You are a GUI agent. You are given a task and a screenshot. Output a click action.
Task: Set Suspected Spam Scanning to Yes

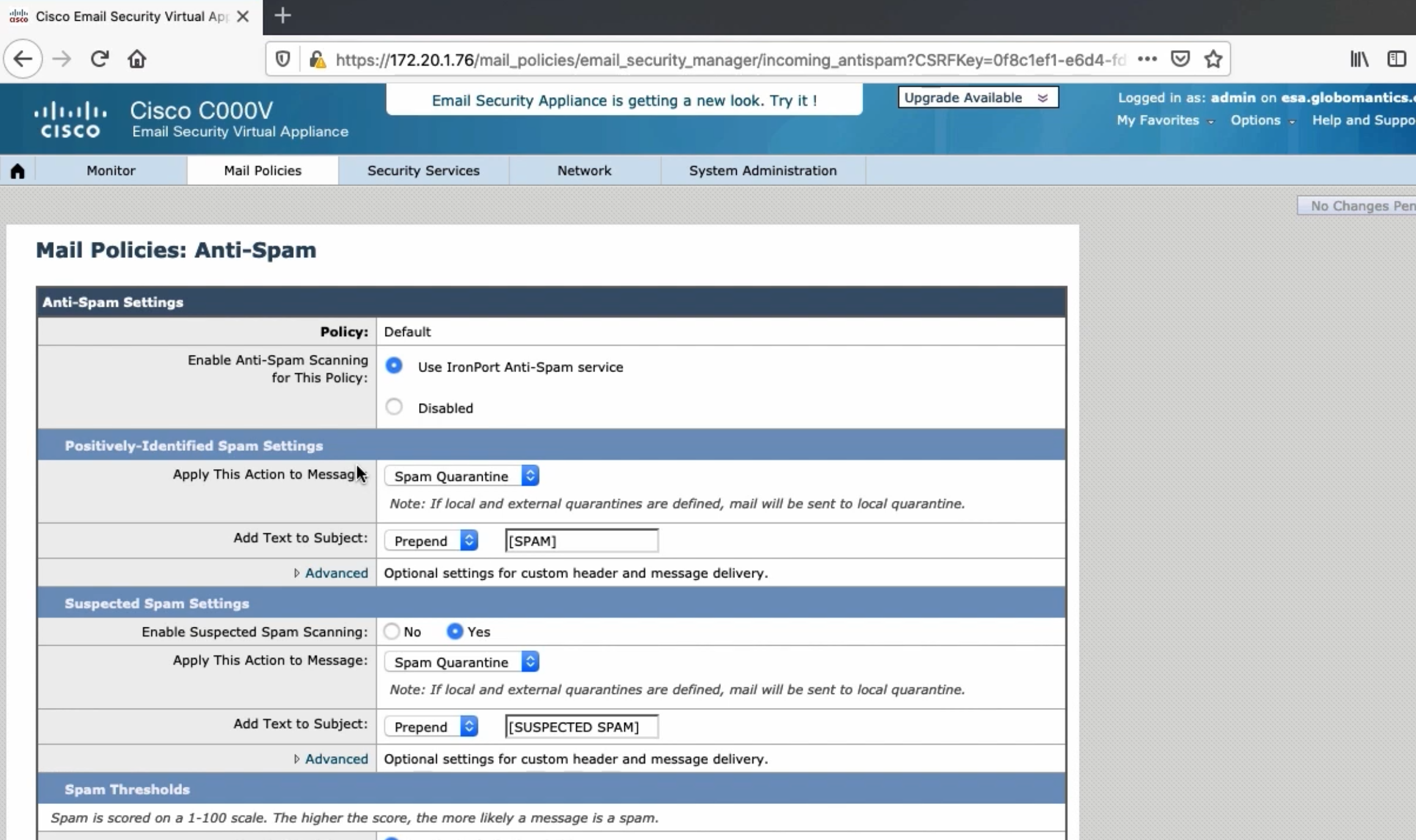[454, 631]
